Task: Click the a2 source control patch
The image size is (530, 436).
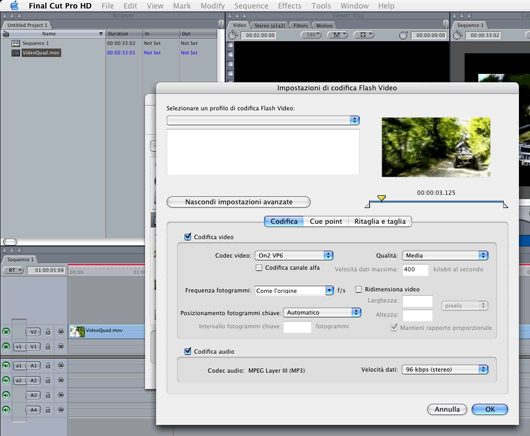Action: coord(19,380)
